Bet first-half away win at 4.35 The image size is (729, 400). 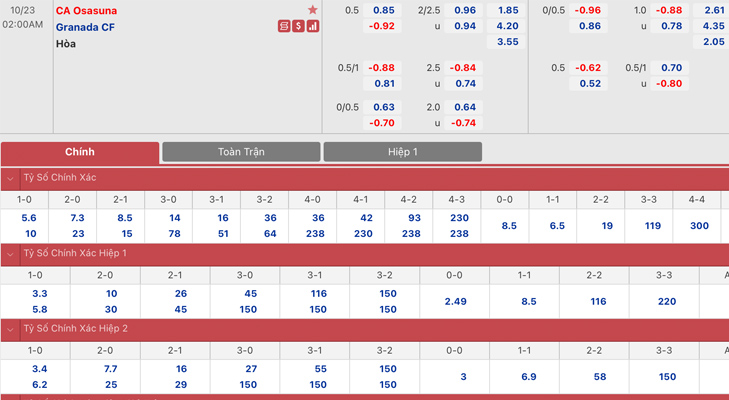[x=712, y=26]
